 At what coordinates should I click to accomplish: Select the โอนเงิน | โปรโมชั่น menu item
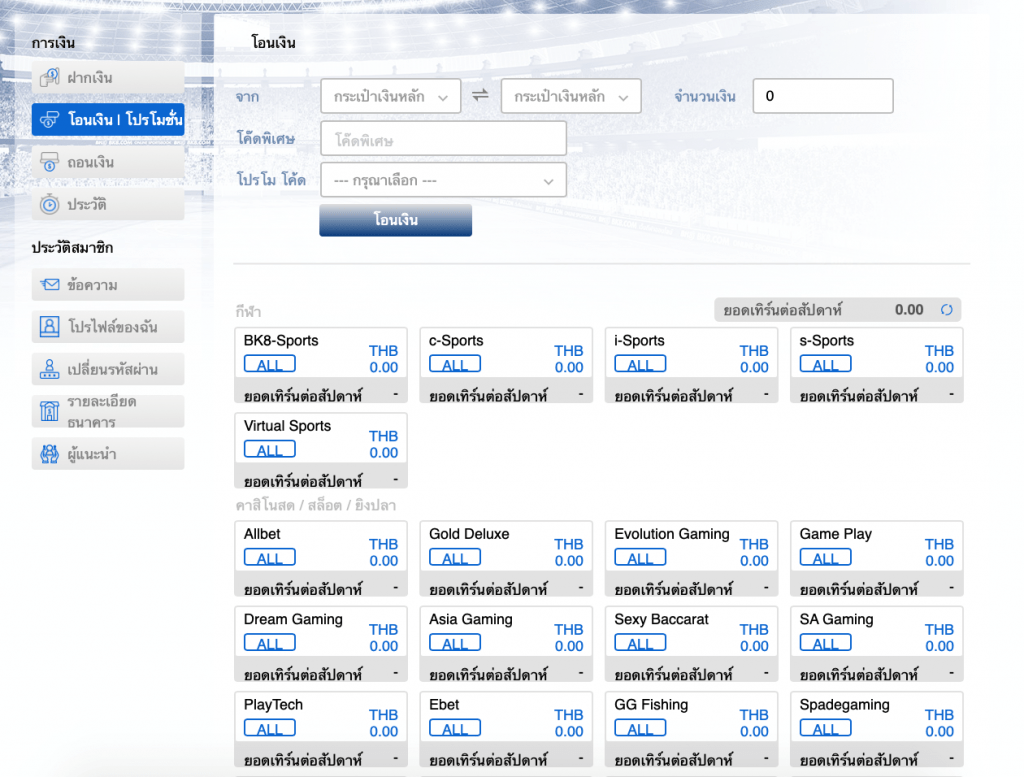click(108, 120)
